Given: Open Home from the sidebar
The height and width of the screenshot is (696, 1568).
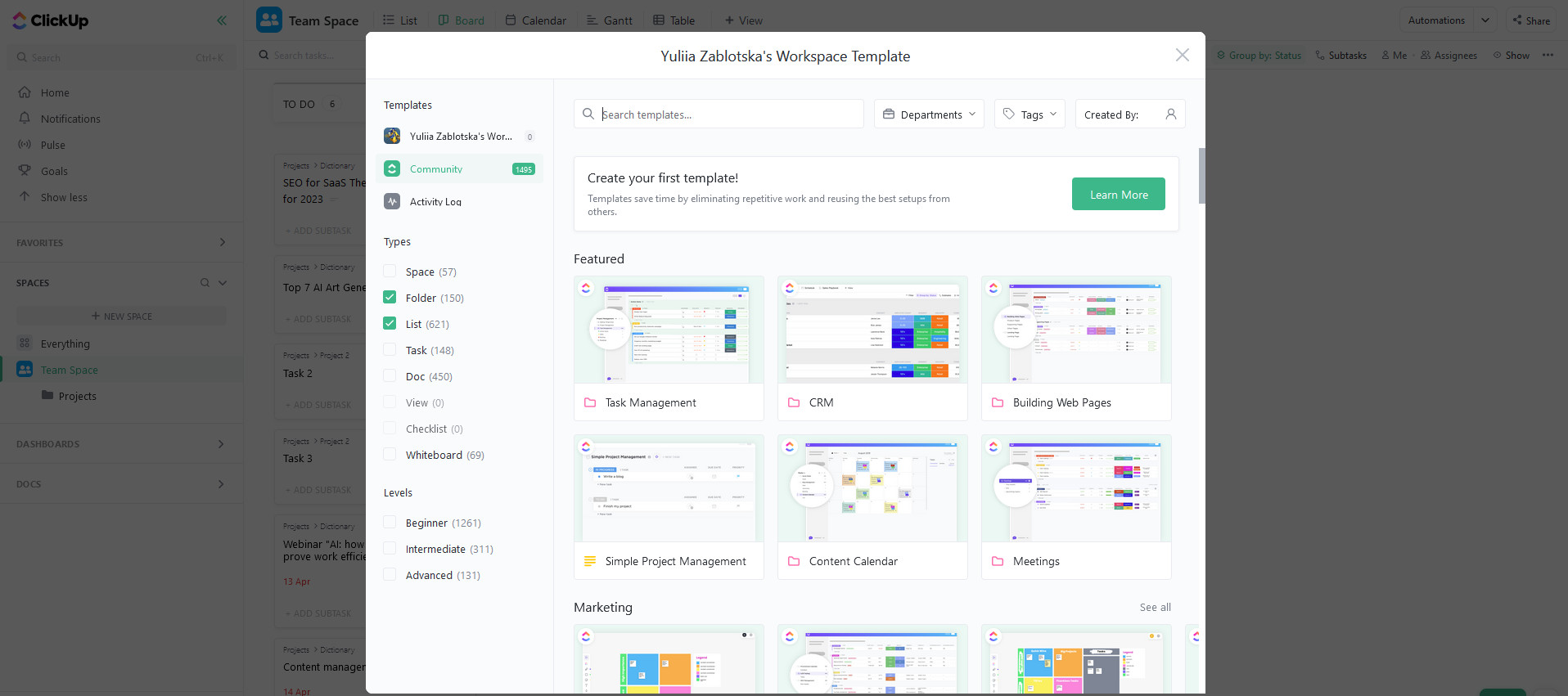Looking at the screenshot, I should pyautogui.click(x=55, y=92).
